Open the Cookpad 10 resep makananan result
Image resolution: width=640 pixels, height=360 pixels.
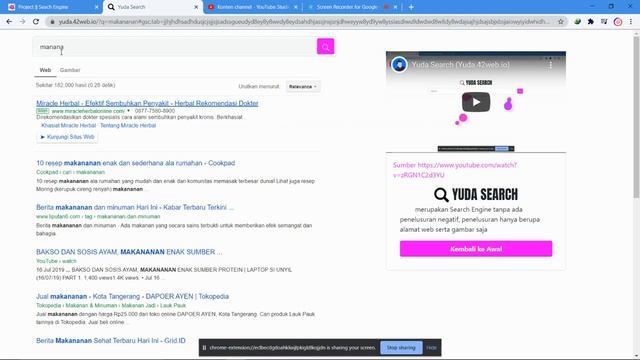coord(136,163)
